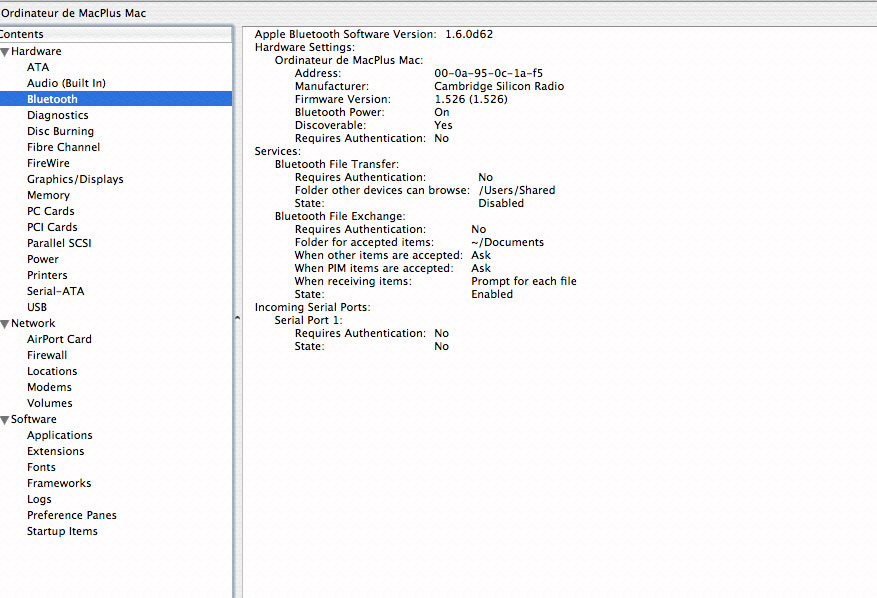Click the Network category label
877x598 pixels.
[x=34, y=323]
